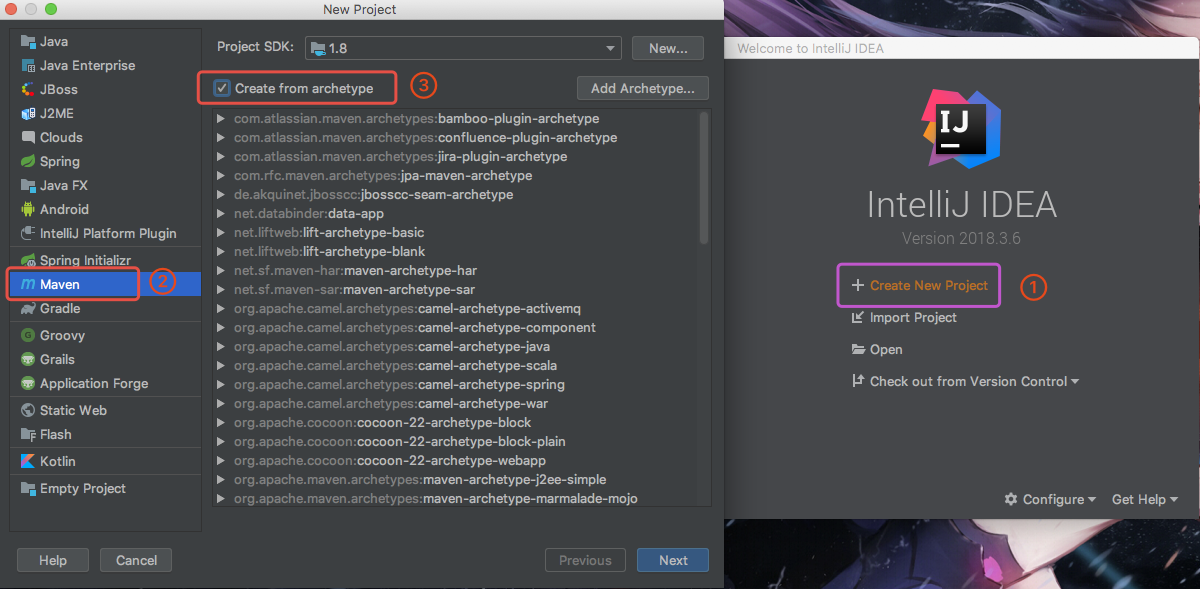Select the Kotlin project type label
Image resolution: width=1200 pixels, height=589 pixels.
(x=58, y=462)
